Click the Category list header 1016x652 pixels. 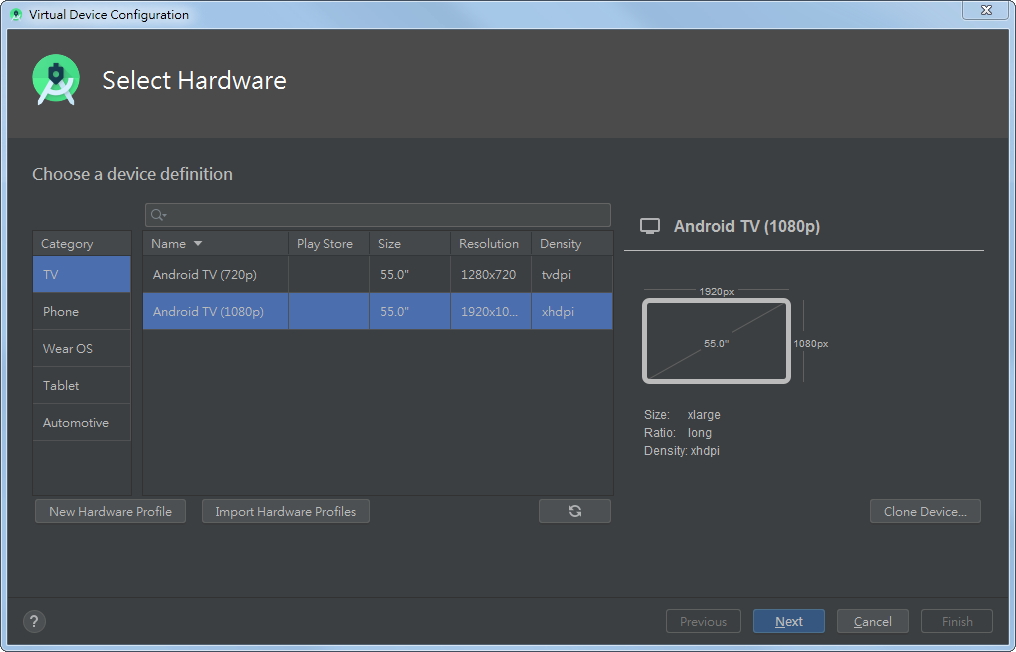click(x=82, y=244)
